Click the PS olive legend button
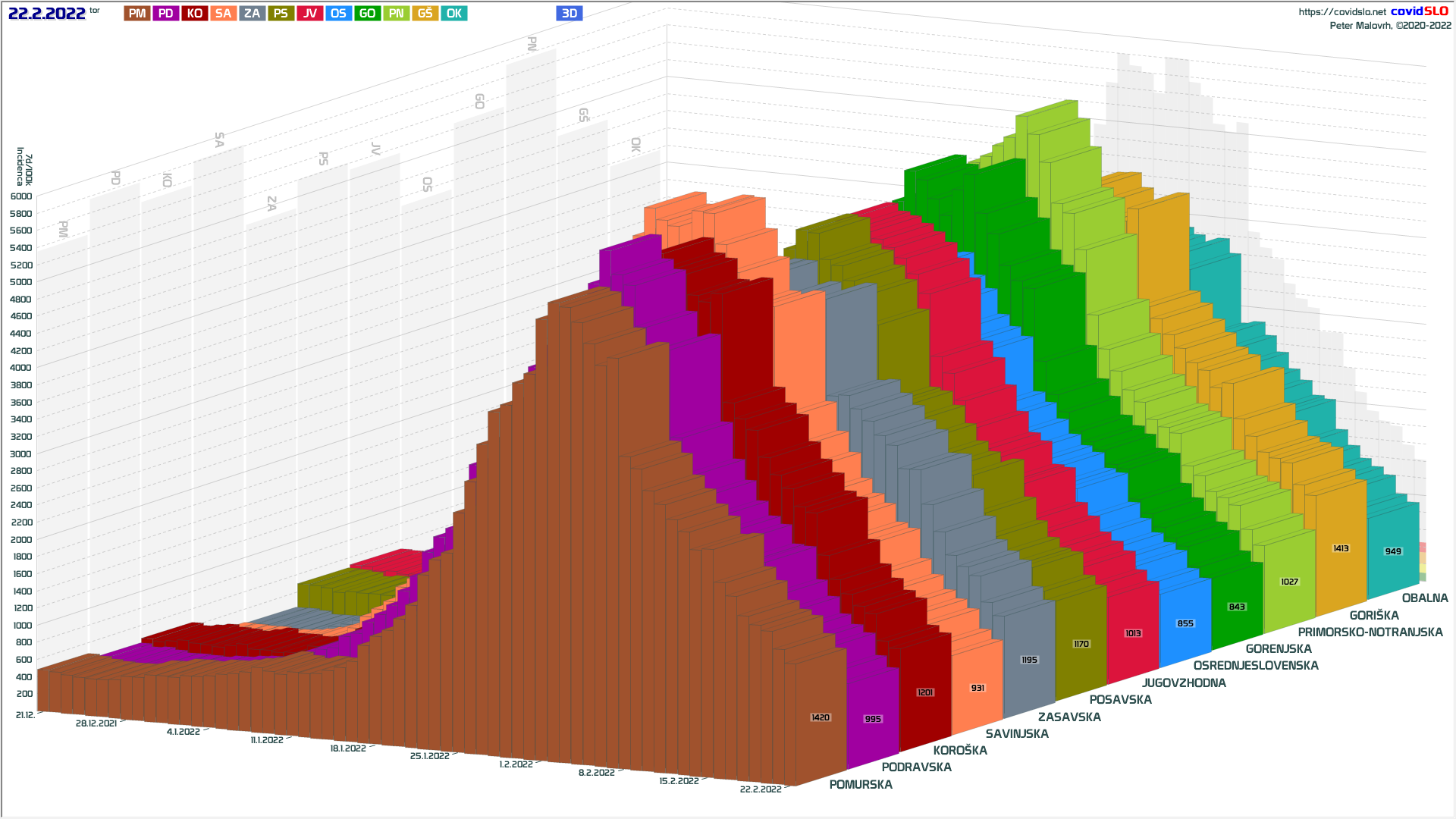This screenshot has height=819, width=1456. coord(281,14)
